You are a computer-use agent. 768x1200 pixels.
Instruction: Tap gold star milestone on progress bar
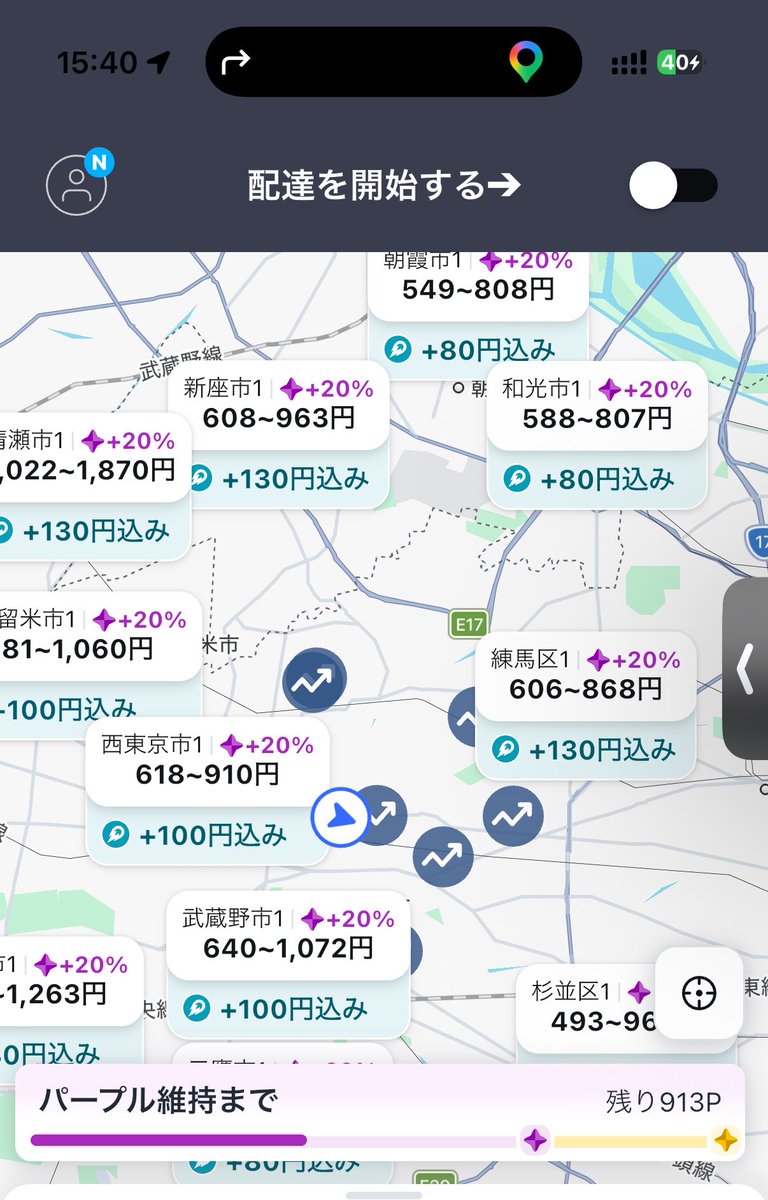pos(725,1140)
